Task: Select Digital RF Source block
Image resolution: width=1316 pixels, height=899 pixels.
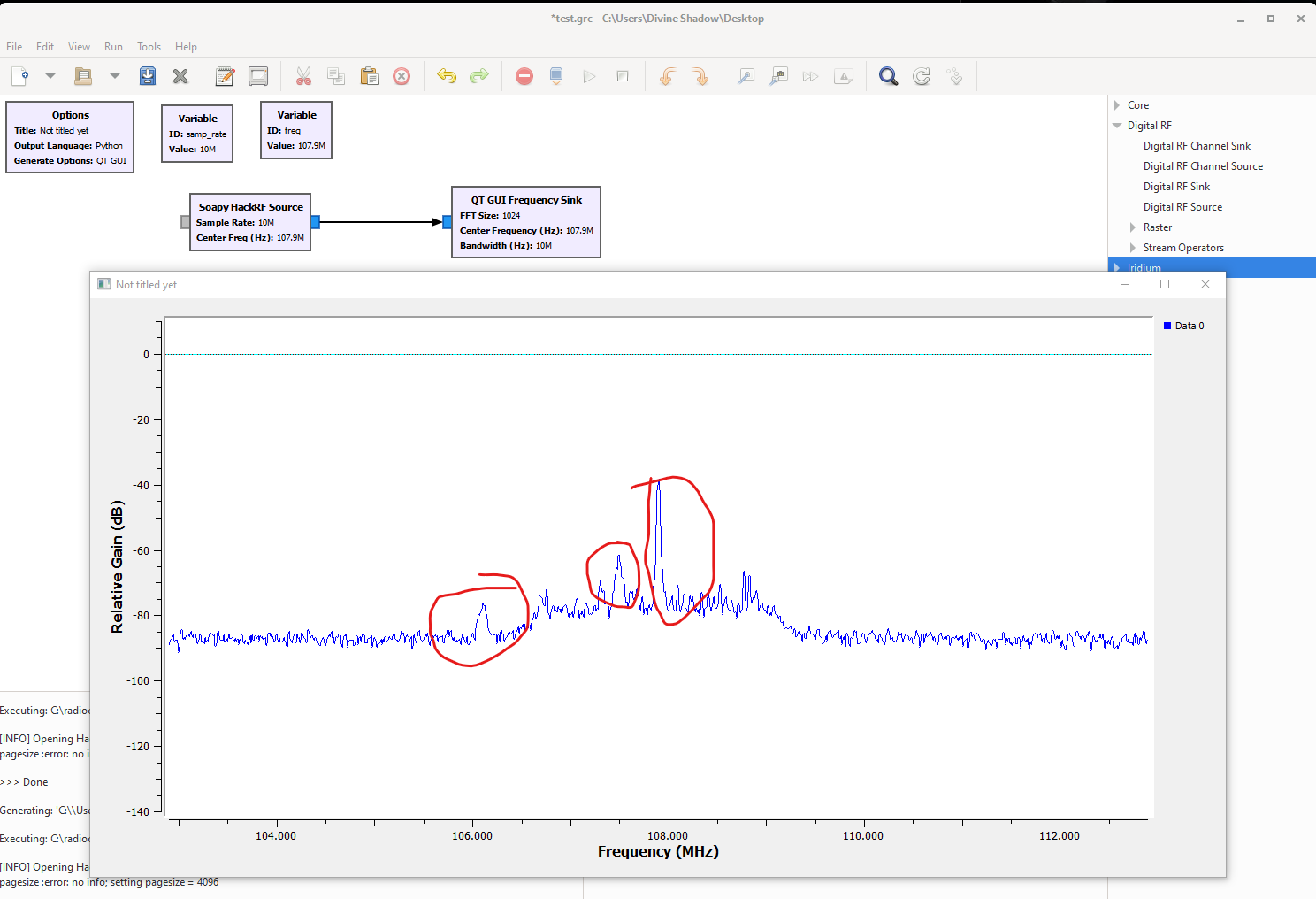Action: coord(1182,207)
